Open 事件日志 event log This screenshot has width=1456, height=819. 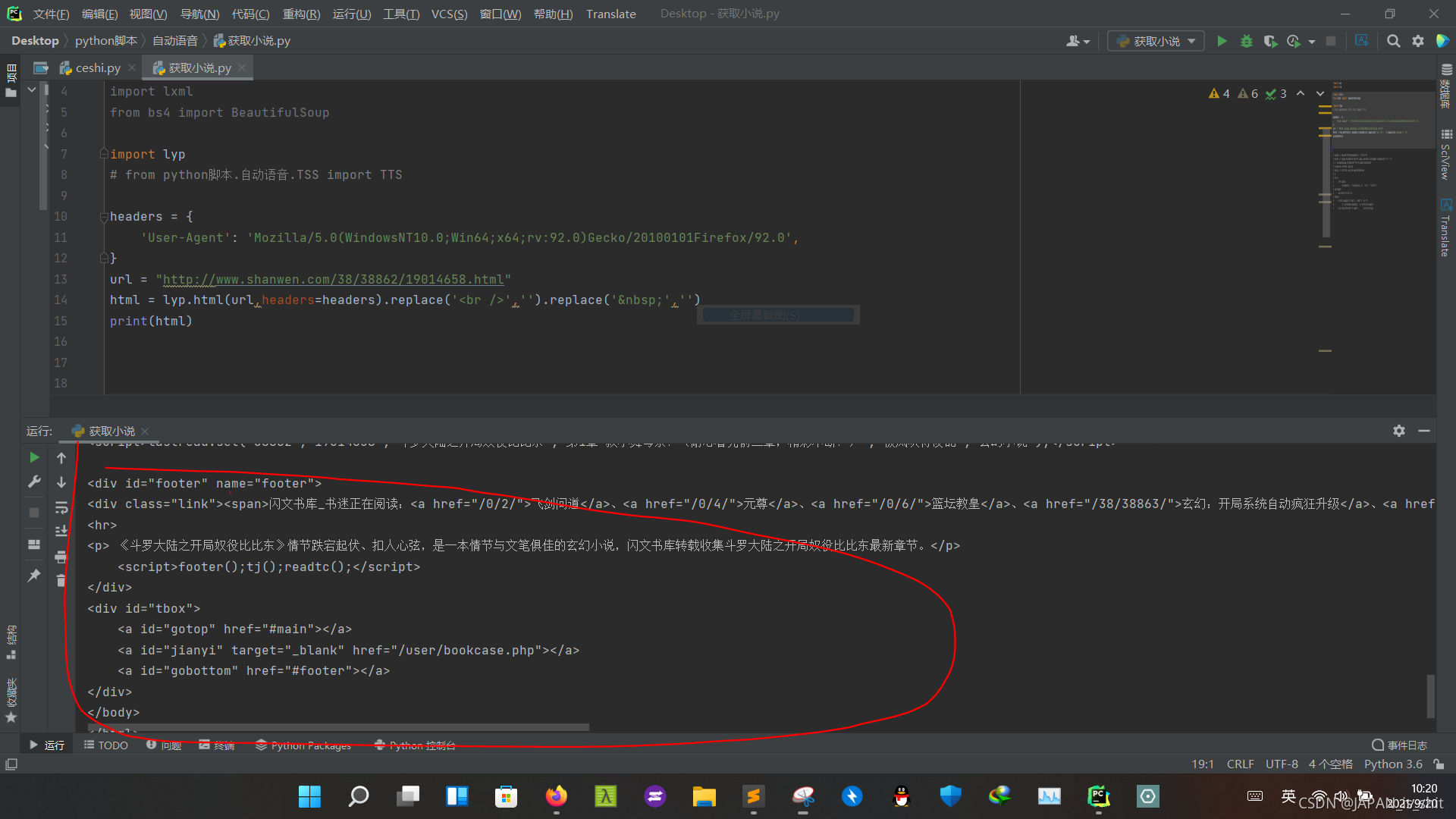pos(1399,745)
